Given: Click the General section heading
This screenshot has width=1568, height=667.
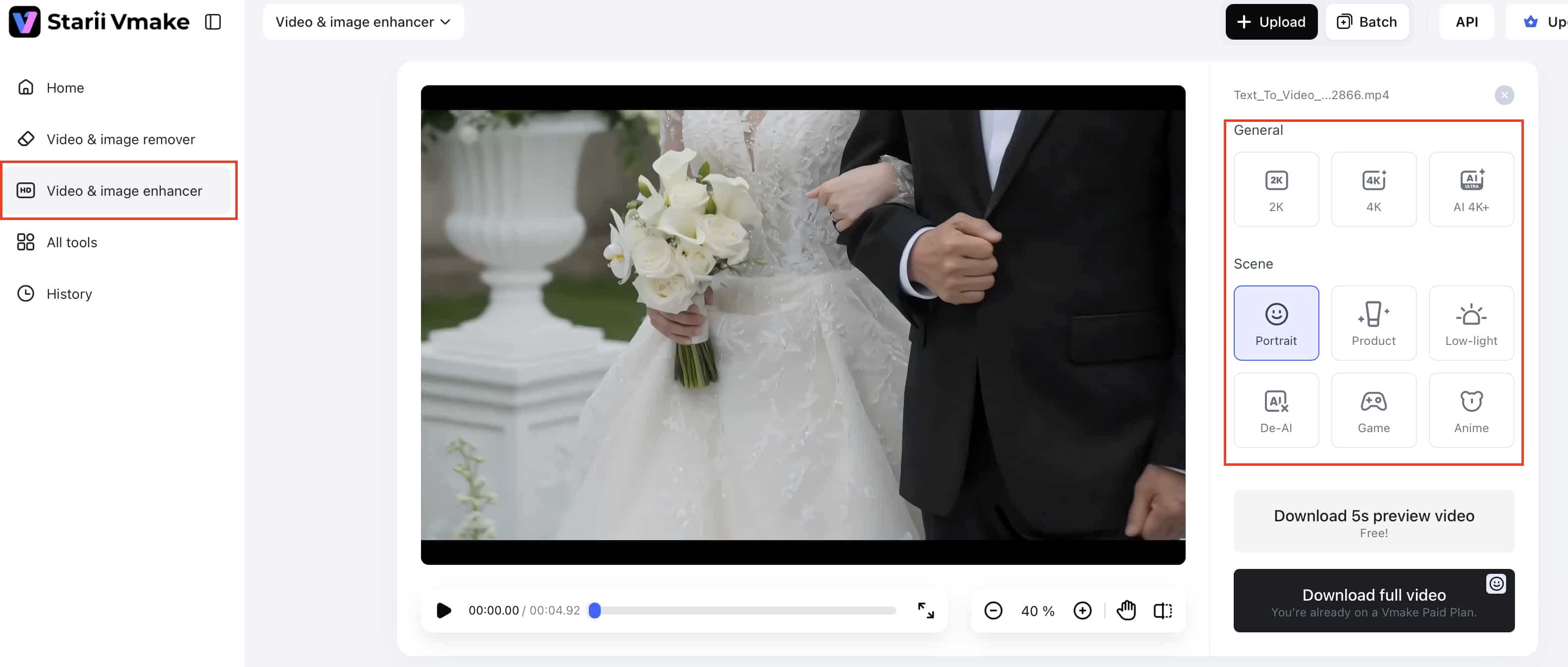Looking at the screenshot, I should click(1258, 130).
